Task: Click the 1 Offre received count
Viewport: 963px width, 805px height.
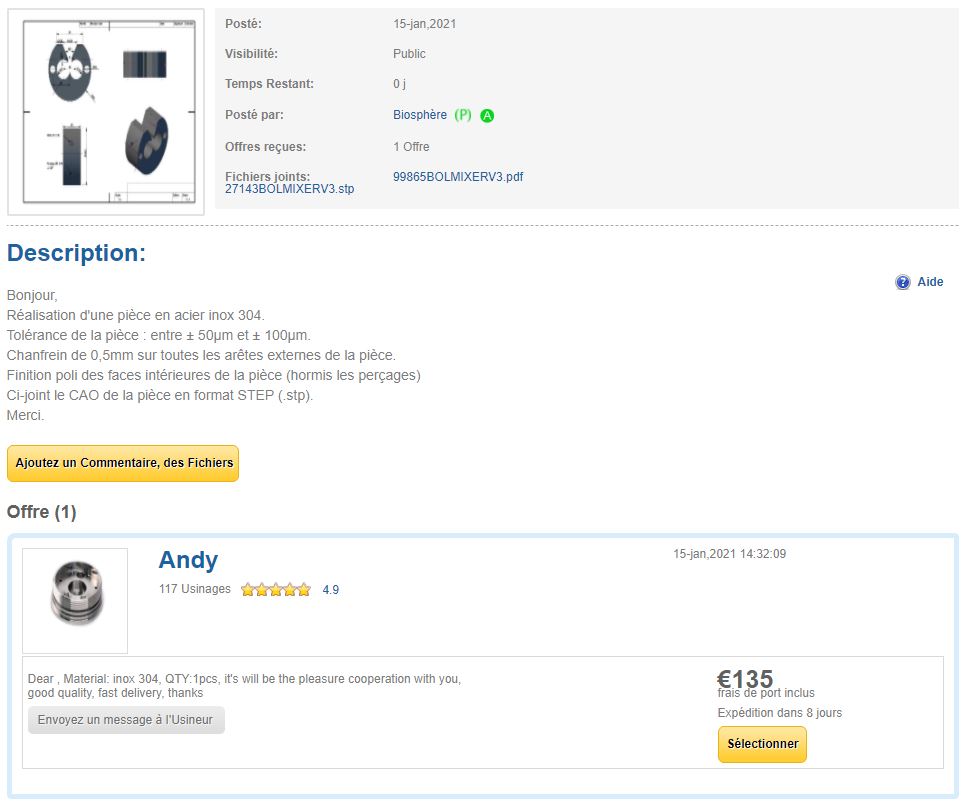Action: tap(411, 147)
